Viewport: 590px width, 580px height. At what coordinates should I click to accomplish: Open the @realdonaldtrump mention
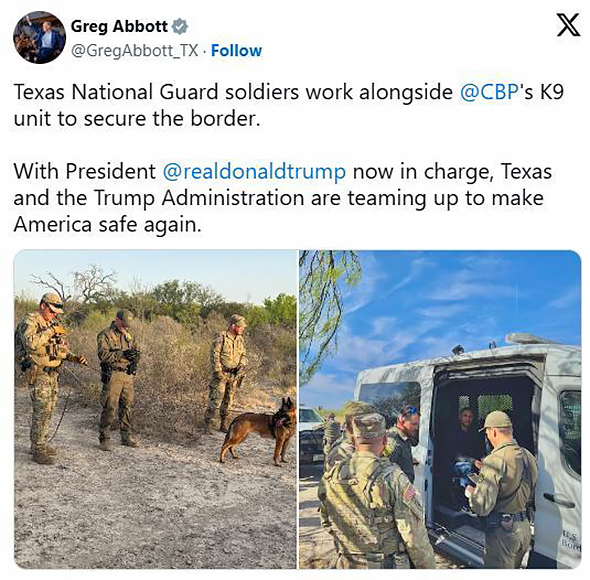(254, 172)
